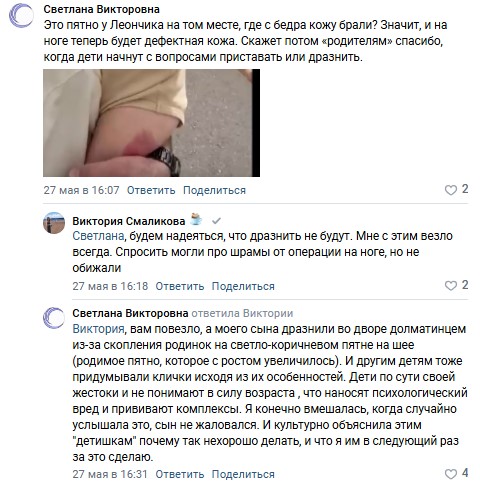Open the attached photo of the skin spot
This screenshot has height=482, width=480.
(151, 123)
